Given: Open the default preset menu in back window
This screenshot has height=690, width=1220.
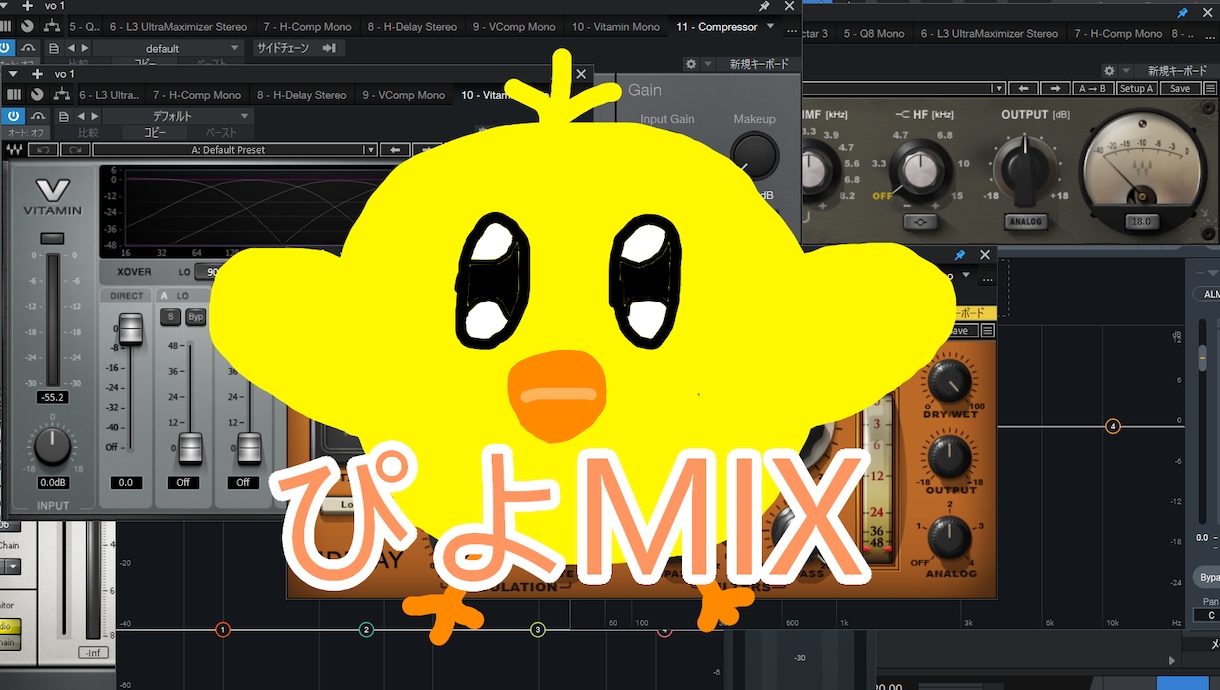Looking at the screenshot, I should (168, 48).
